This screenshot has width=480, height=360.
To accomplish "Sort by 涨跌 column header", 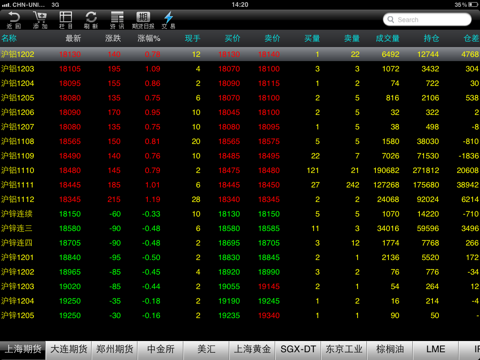I will (x=113, y=38).
